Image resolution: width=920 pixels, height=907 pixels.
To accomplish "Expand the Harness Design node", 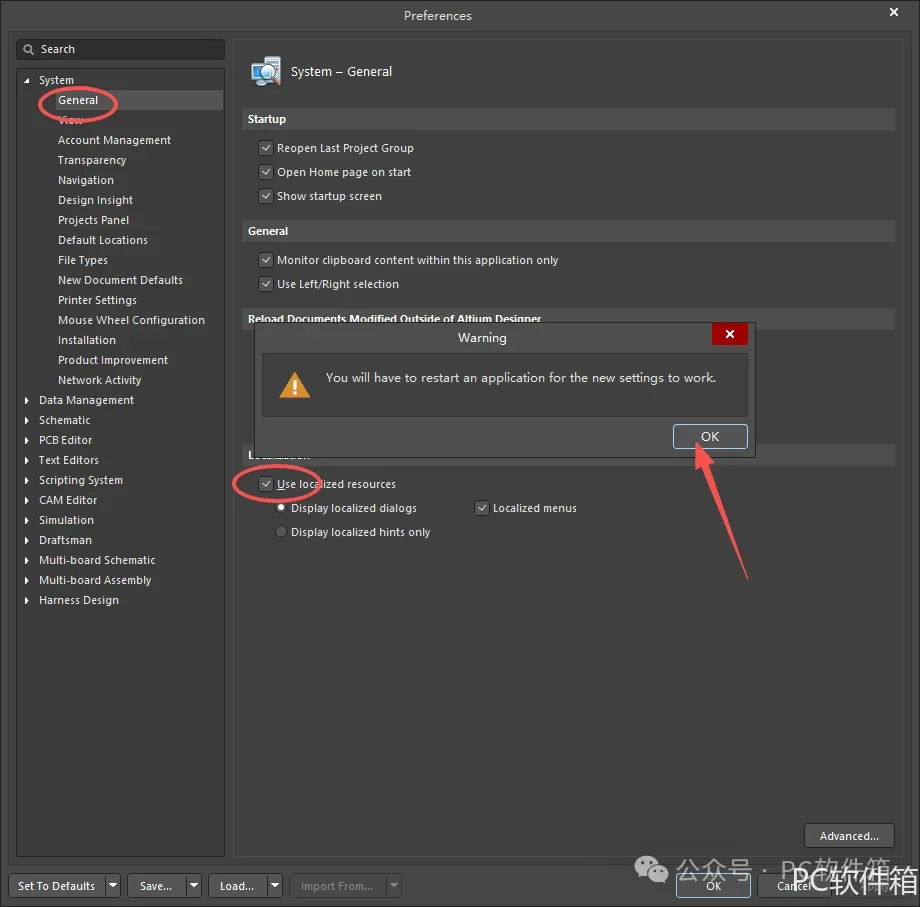I will 26,600.
